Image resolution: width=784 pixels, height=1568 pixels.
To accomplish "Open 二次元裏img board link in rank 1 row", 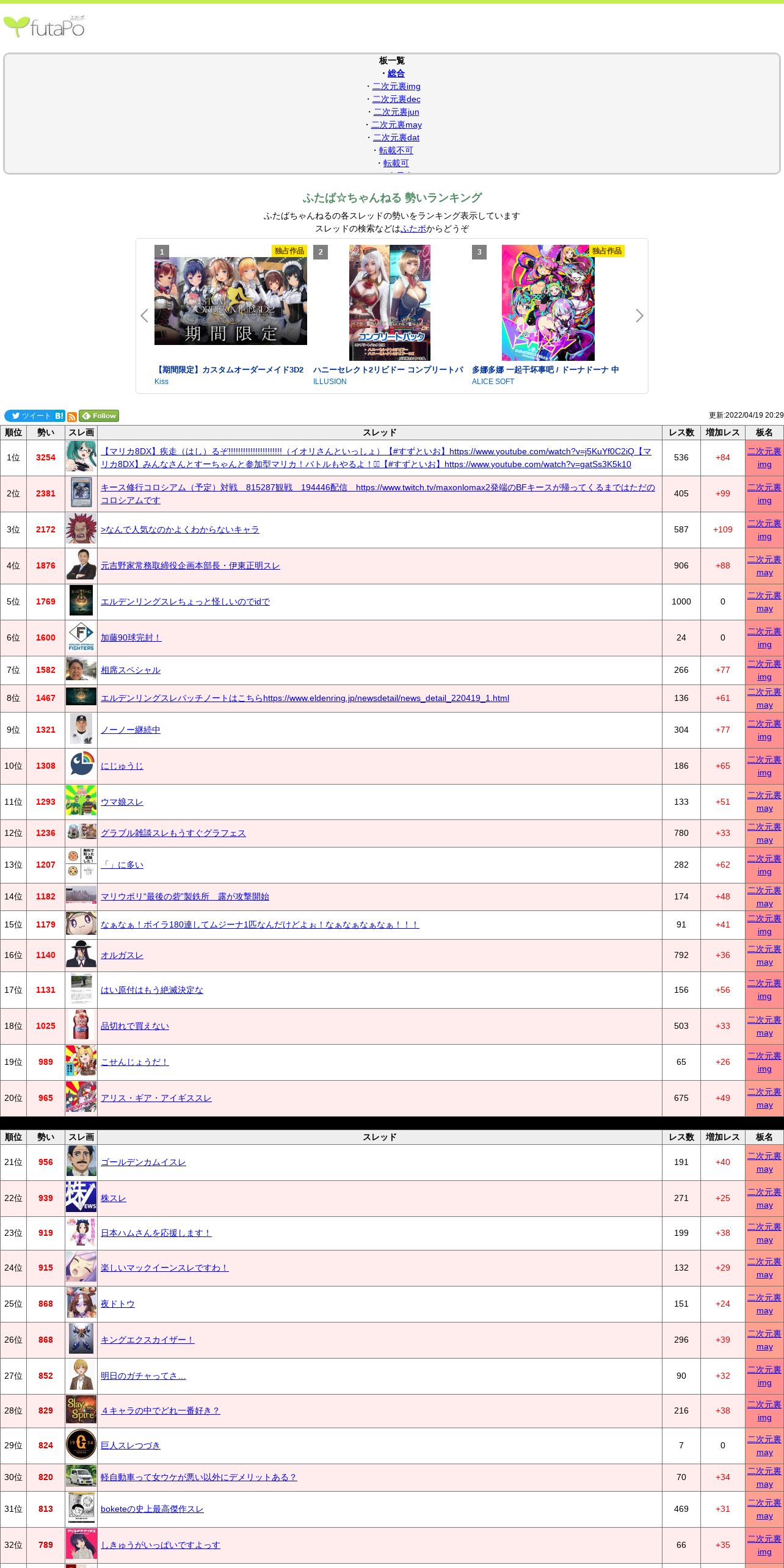I will (x=764, y=457).
